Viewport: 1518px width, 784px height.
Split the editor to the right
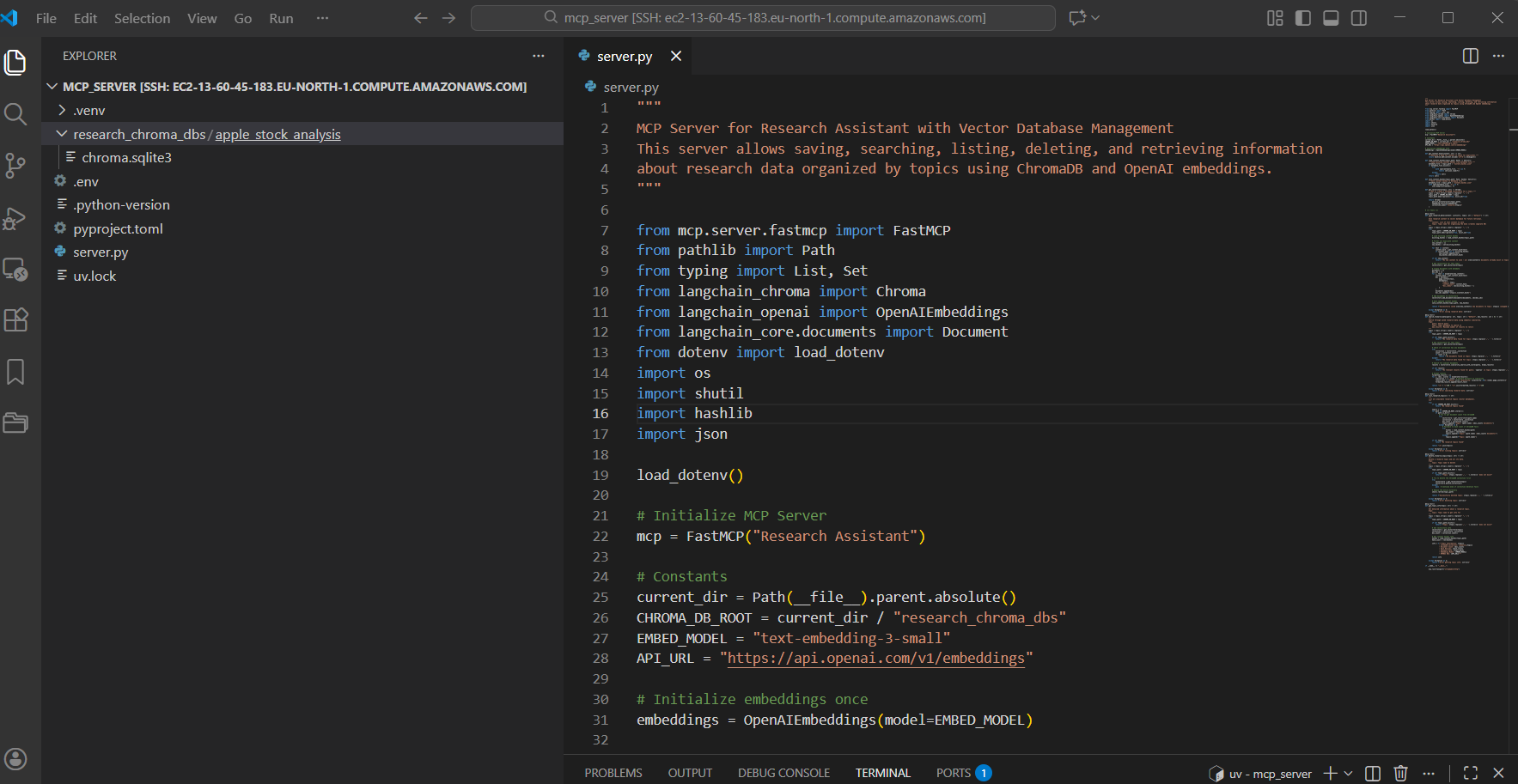tap(1471, 56)
